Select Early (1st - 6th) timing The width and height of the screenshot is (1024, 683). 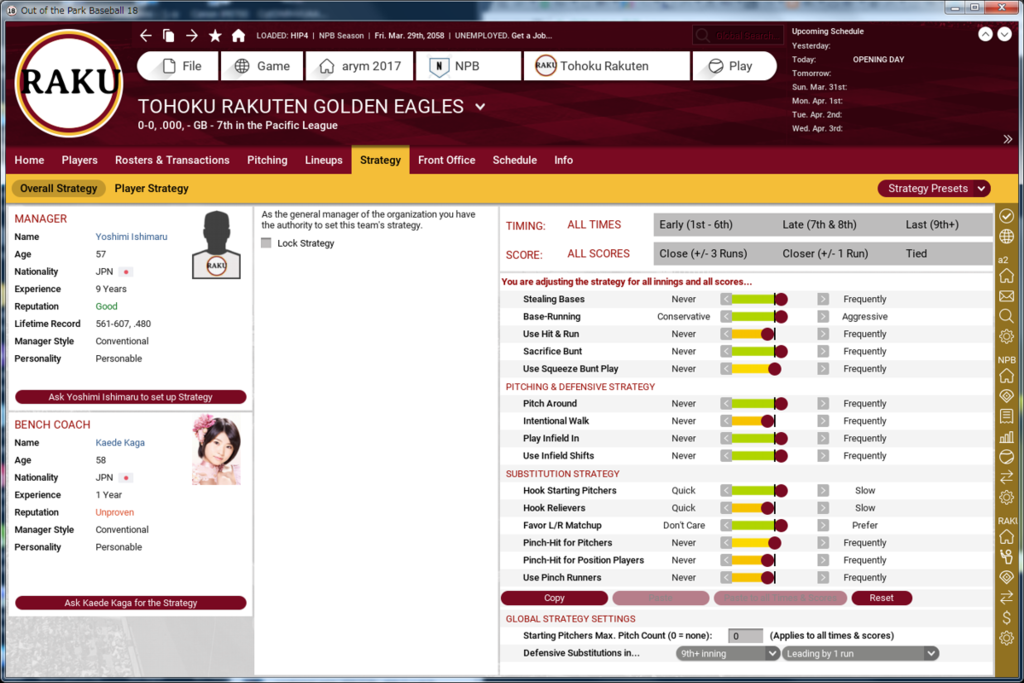point(696,225)
